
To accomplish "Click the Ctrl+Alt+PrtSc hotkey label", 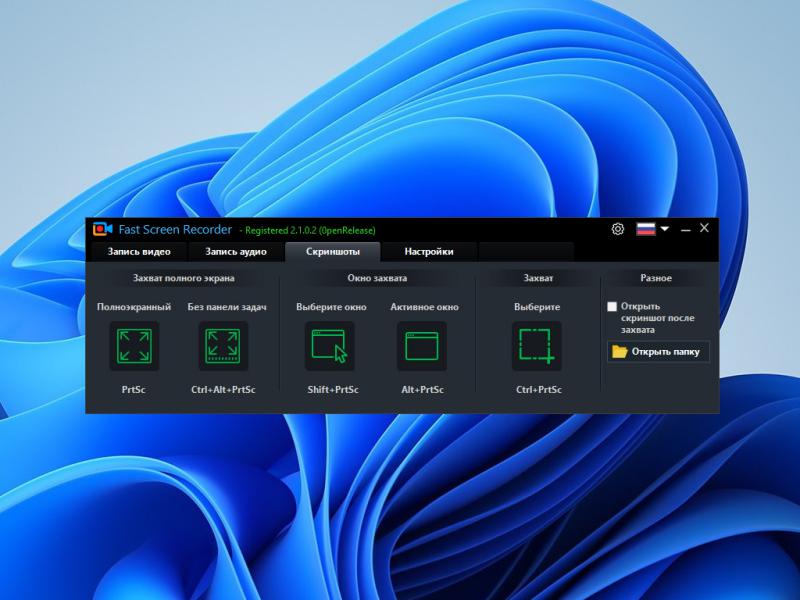I will pos(223,390).
